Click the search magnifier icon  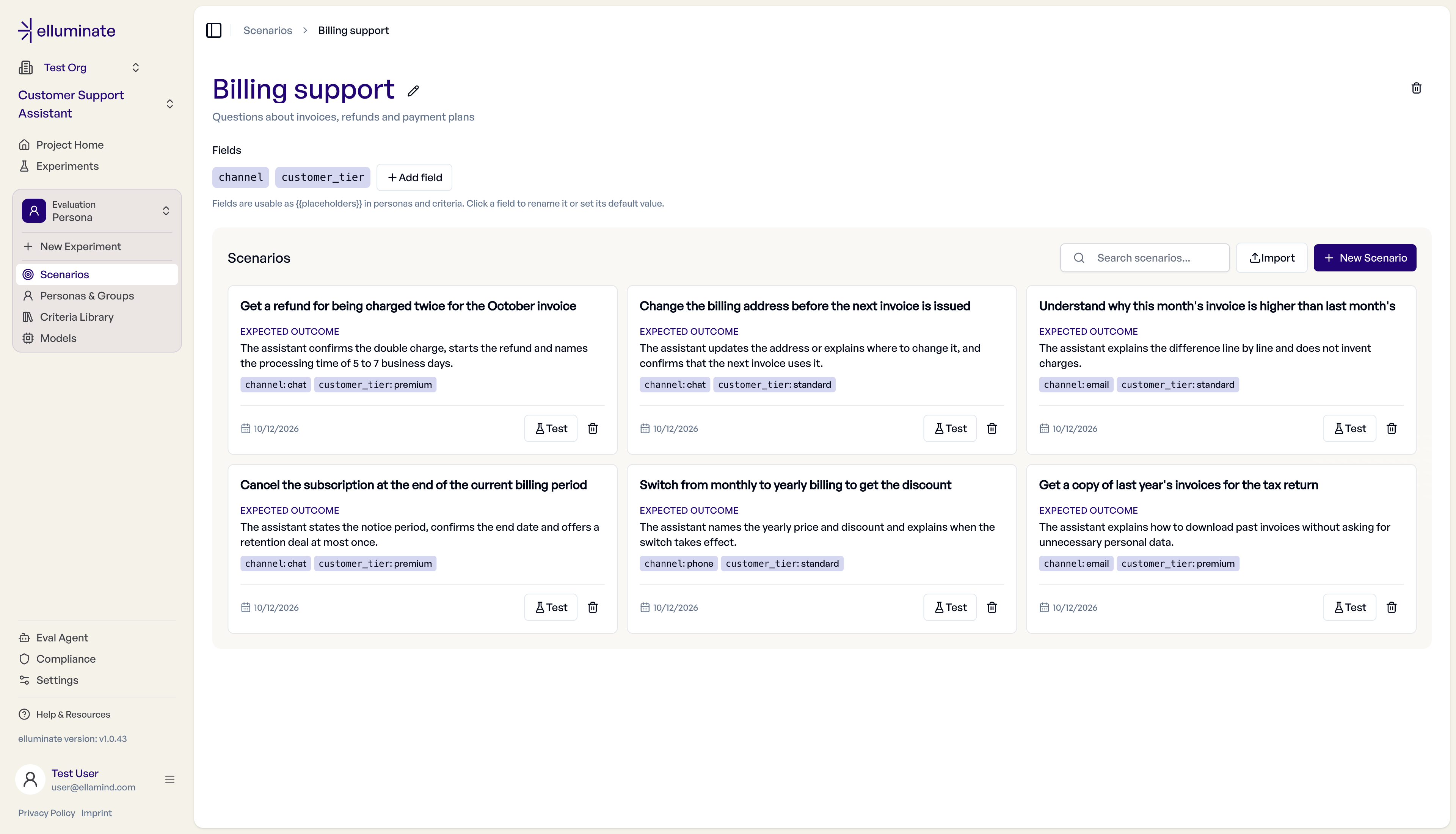point(1079,258)
